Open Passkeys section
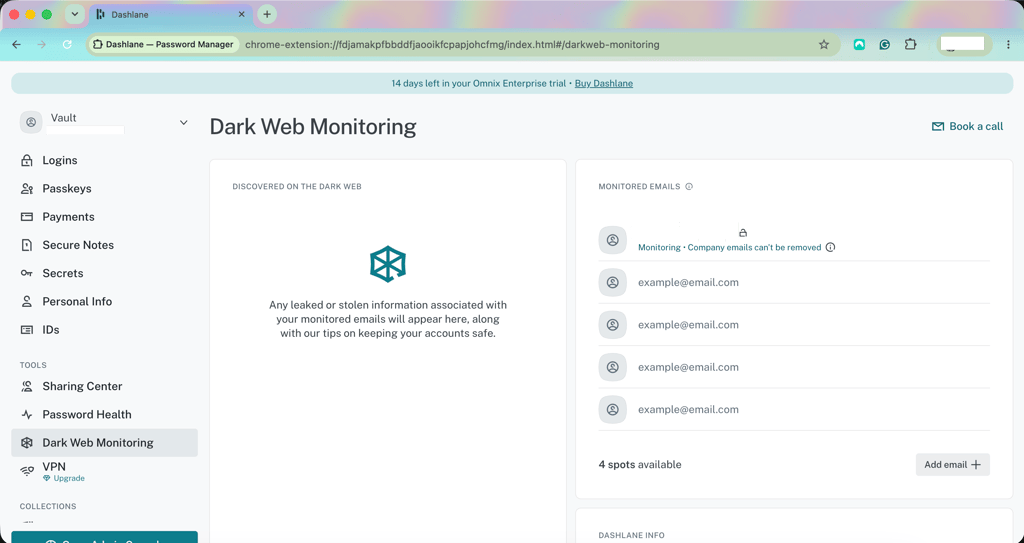Viewport: 1024px width, 543px height. [x=104, y=188]
